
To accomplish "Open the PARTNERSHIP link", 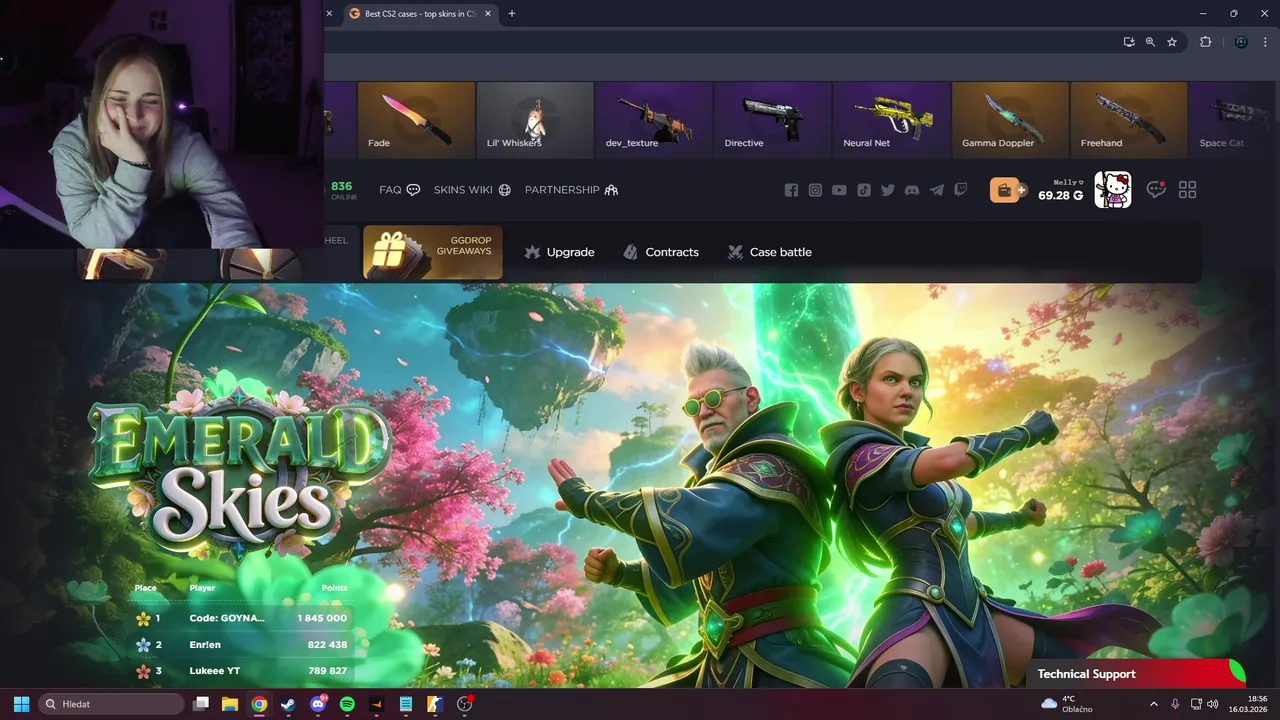I will [571, 190].
